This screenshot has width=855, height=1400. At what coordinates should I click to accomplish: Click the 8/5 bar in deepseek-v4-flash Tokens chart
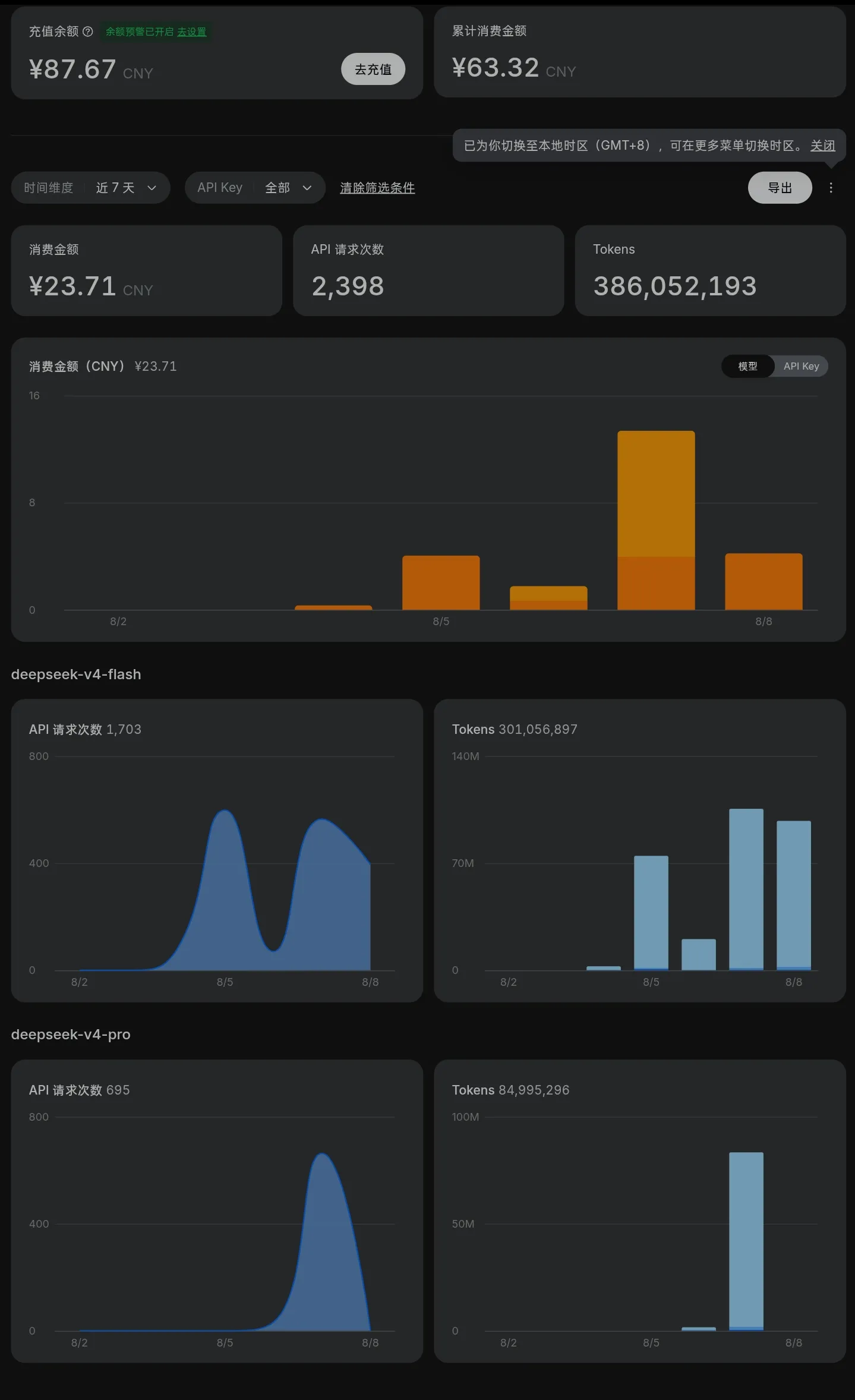(651, 913)
